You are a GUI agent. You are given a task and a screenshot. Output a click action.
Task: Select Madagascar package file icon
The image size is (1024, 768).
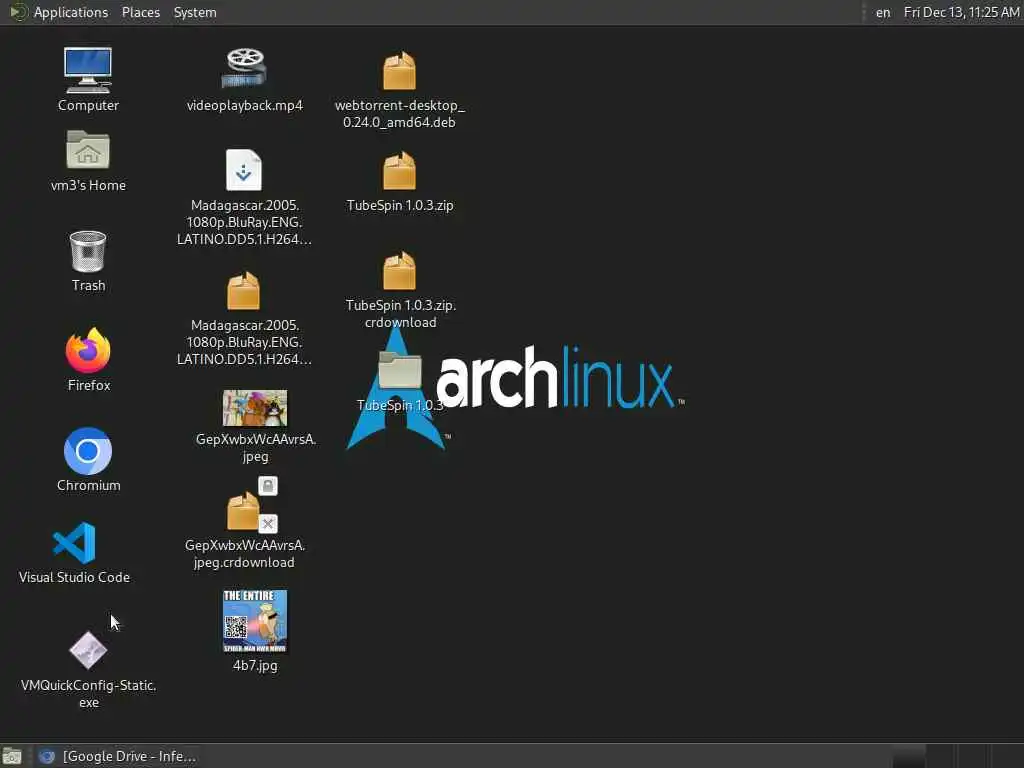tap(244, 291)
